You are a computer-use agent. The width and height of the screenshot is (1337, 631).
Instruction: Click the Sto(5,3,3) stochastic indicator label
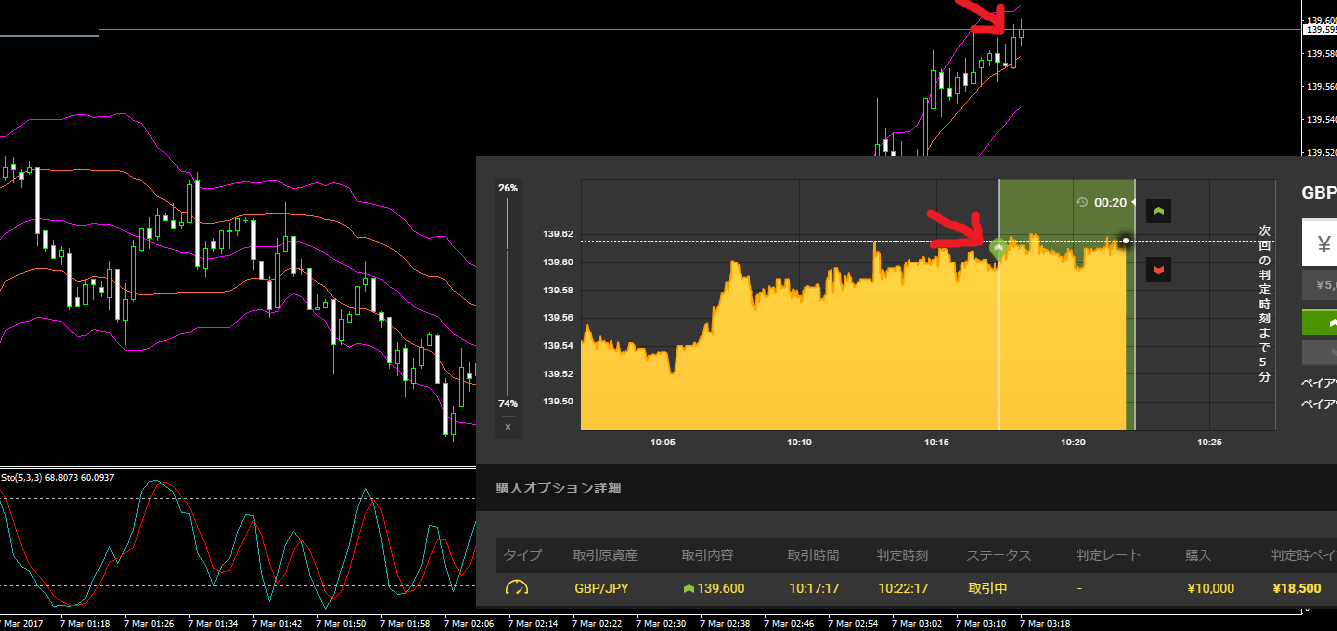(57, 478)
